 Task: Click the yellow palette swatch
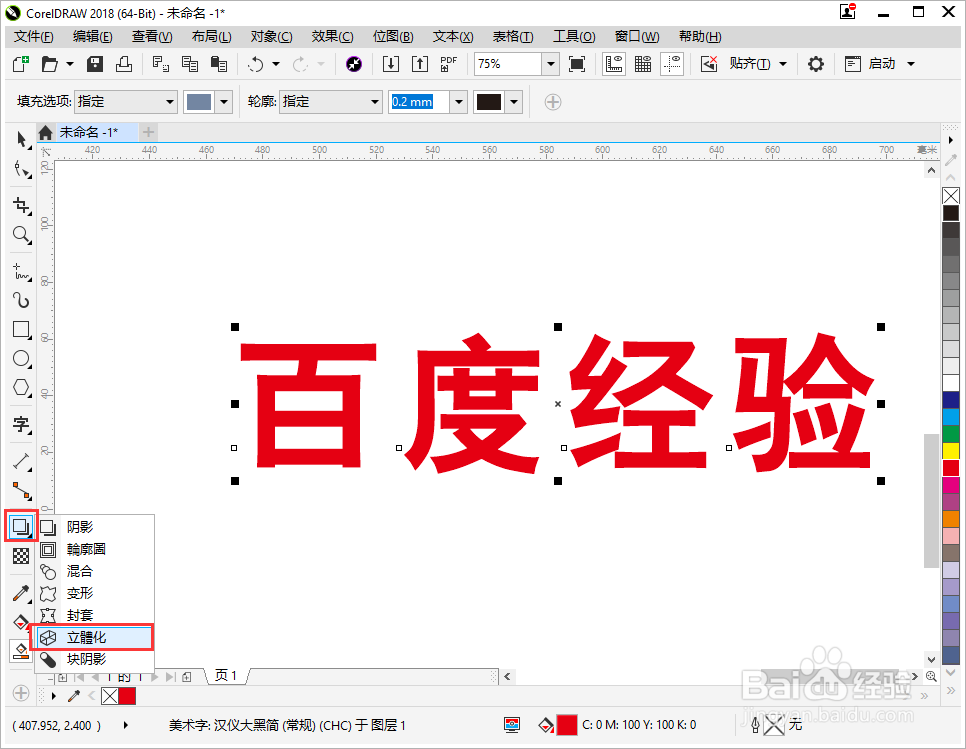click(951, 451)
